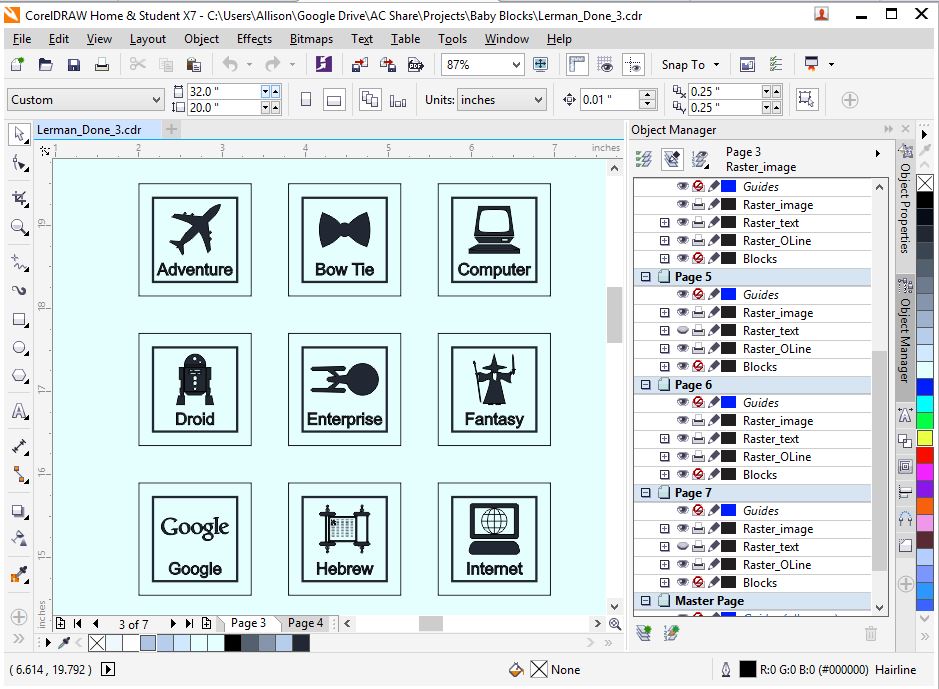This screenshot has height=689, width=939.
Task: Click the yellow color swatch in palette
Action: [x=925, y=438]
